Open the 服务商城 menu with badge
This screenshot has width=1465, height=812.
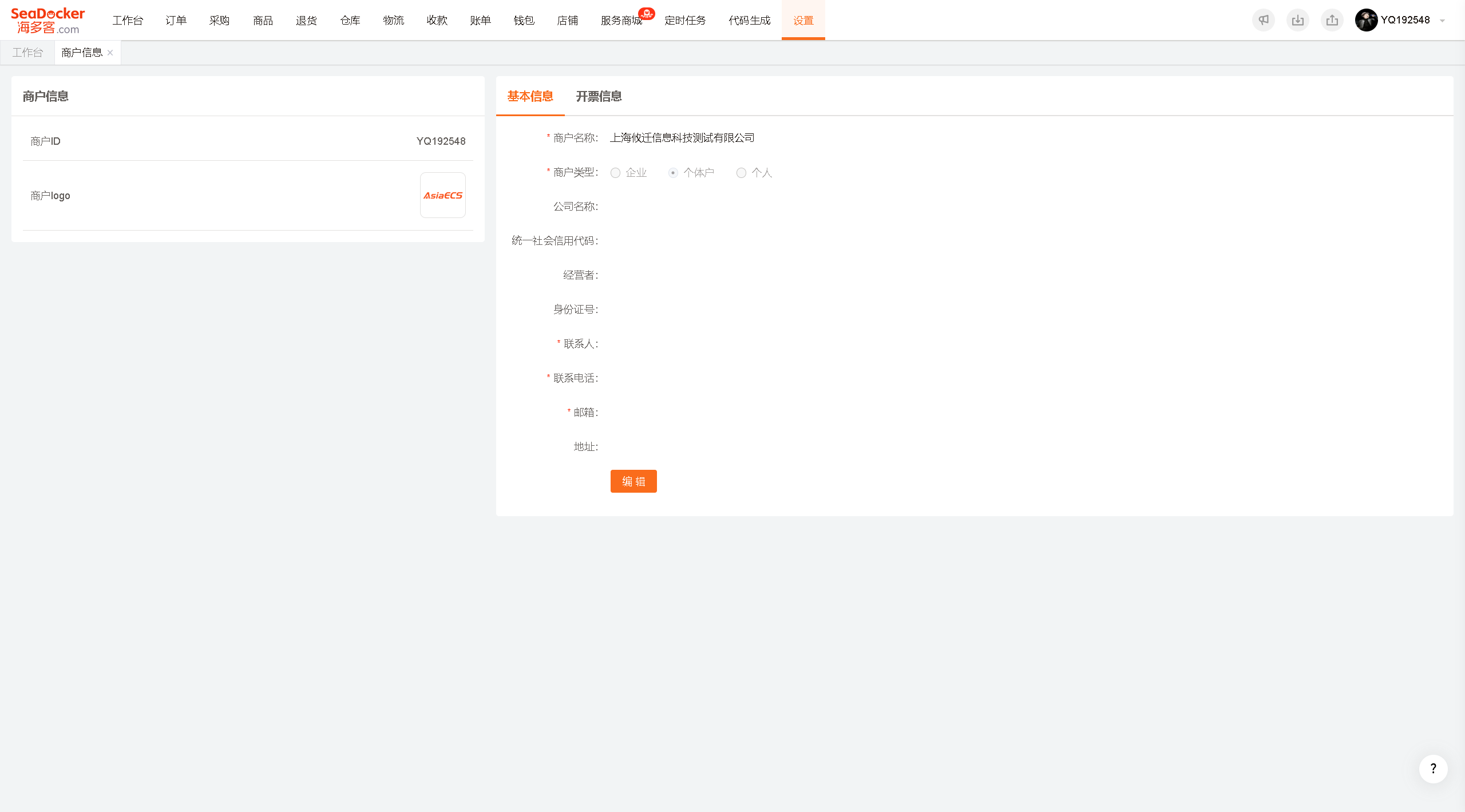click(622, 20)
